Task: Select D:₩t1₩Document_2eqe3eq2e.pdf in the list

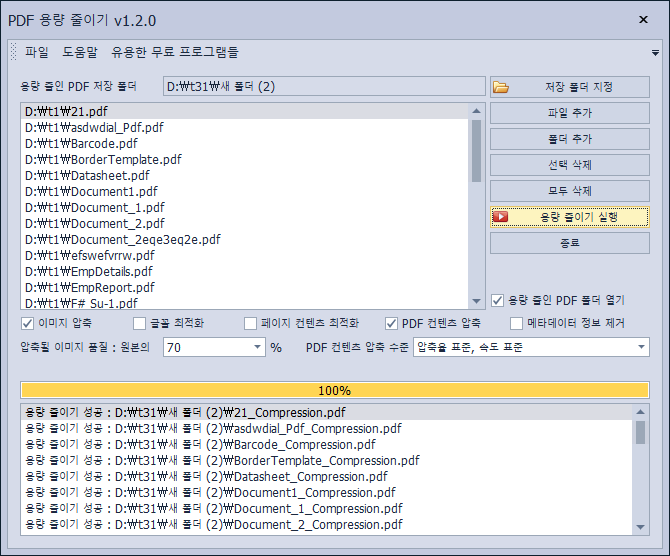Action: coord(245,240)
